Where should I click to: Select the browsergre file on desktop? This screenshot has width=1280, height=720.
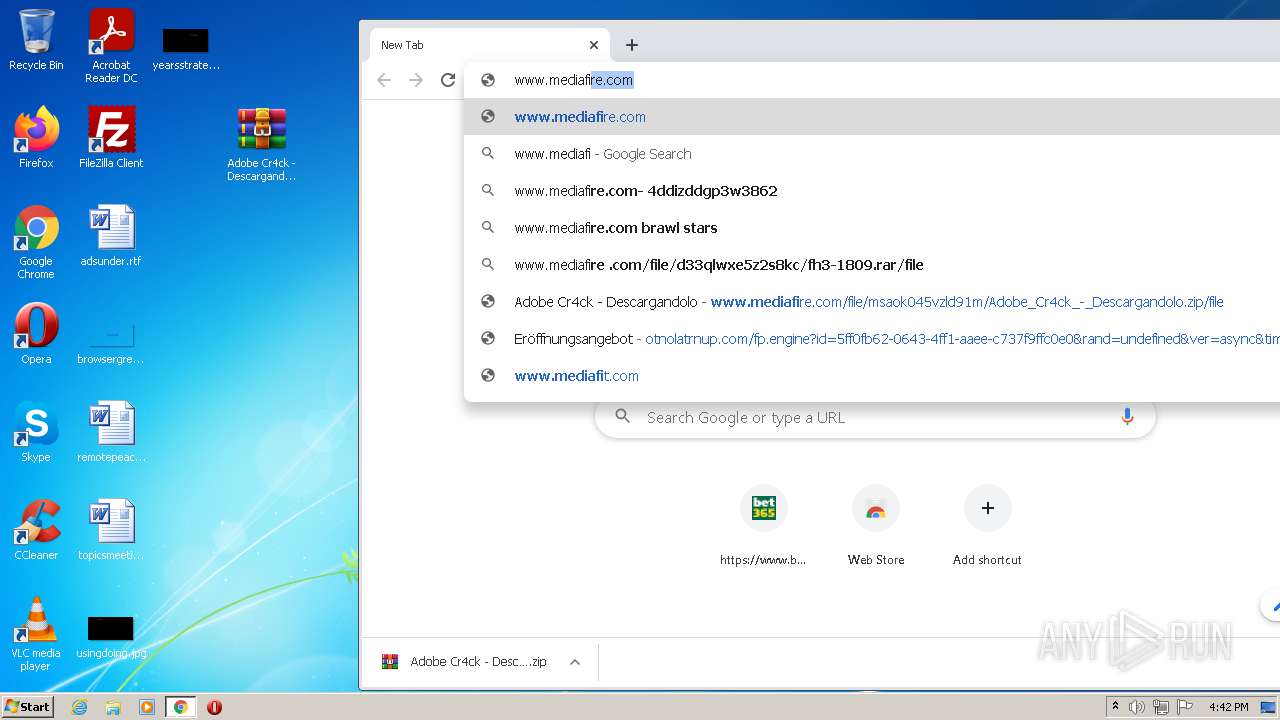111,341
